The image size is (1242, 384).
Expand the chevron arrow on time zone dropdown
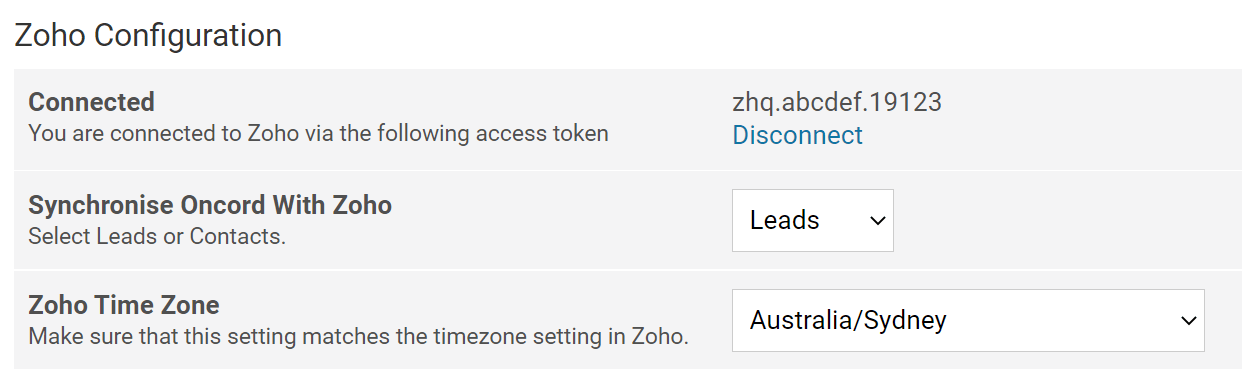point(1189,320)
